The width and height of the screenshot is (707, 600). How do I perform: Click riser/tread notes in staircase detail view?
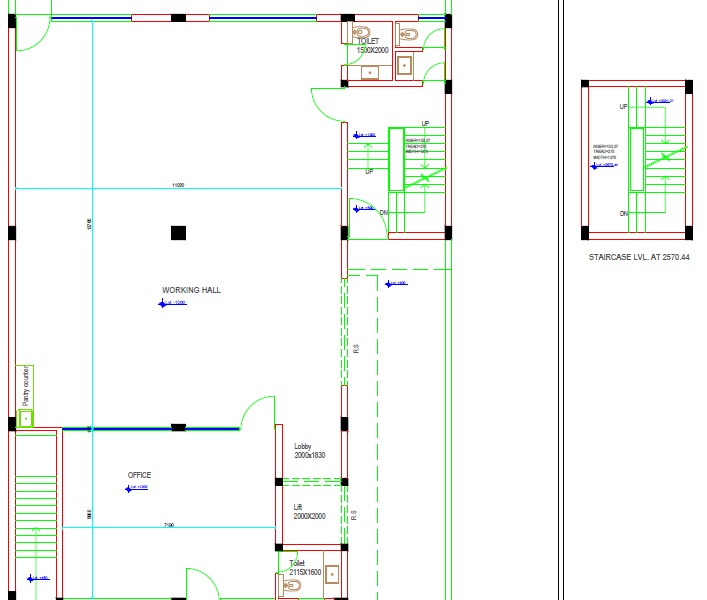coord(605,152)
